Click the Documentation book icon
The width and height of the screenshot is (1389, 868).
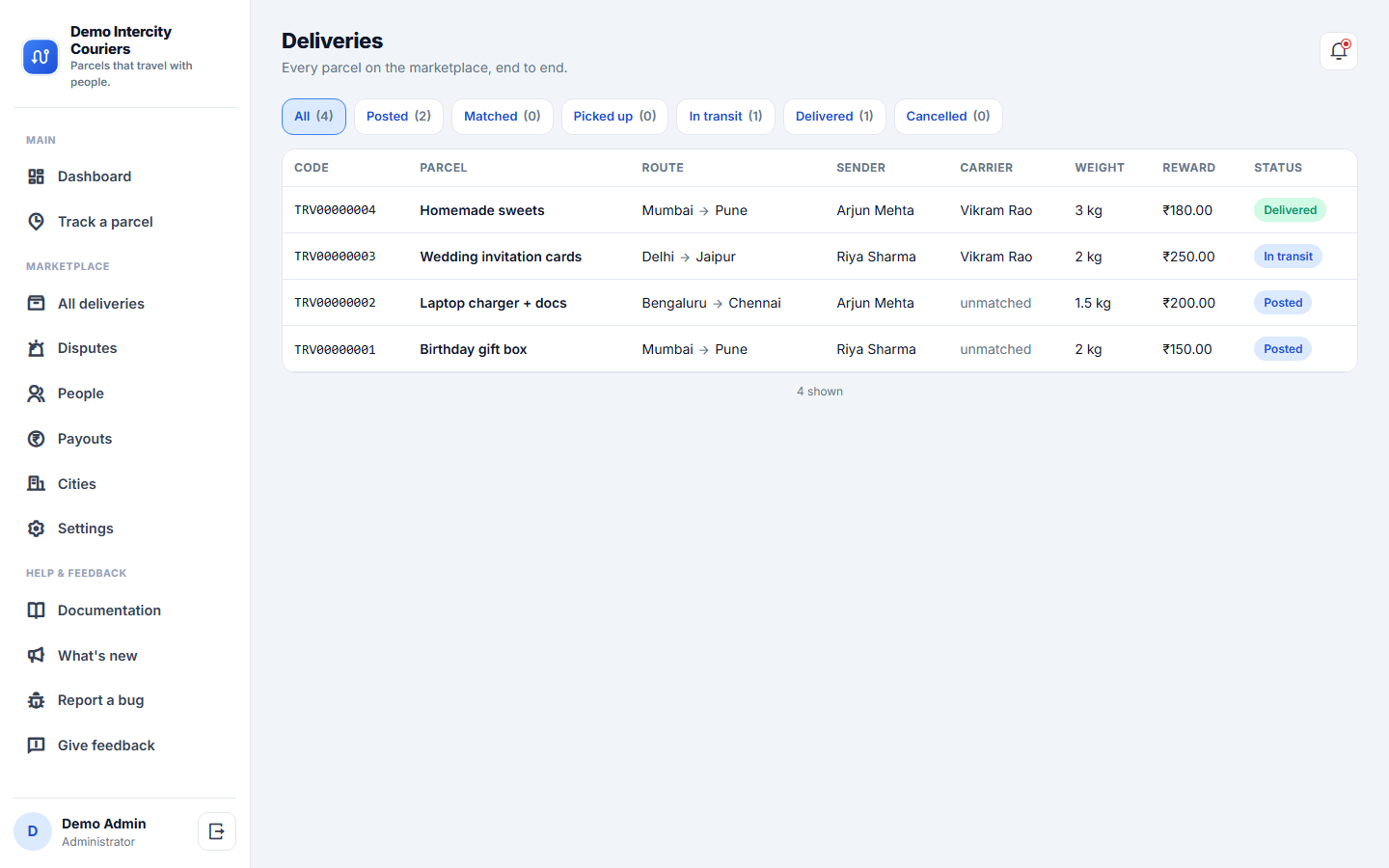[x=37, y=610]
